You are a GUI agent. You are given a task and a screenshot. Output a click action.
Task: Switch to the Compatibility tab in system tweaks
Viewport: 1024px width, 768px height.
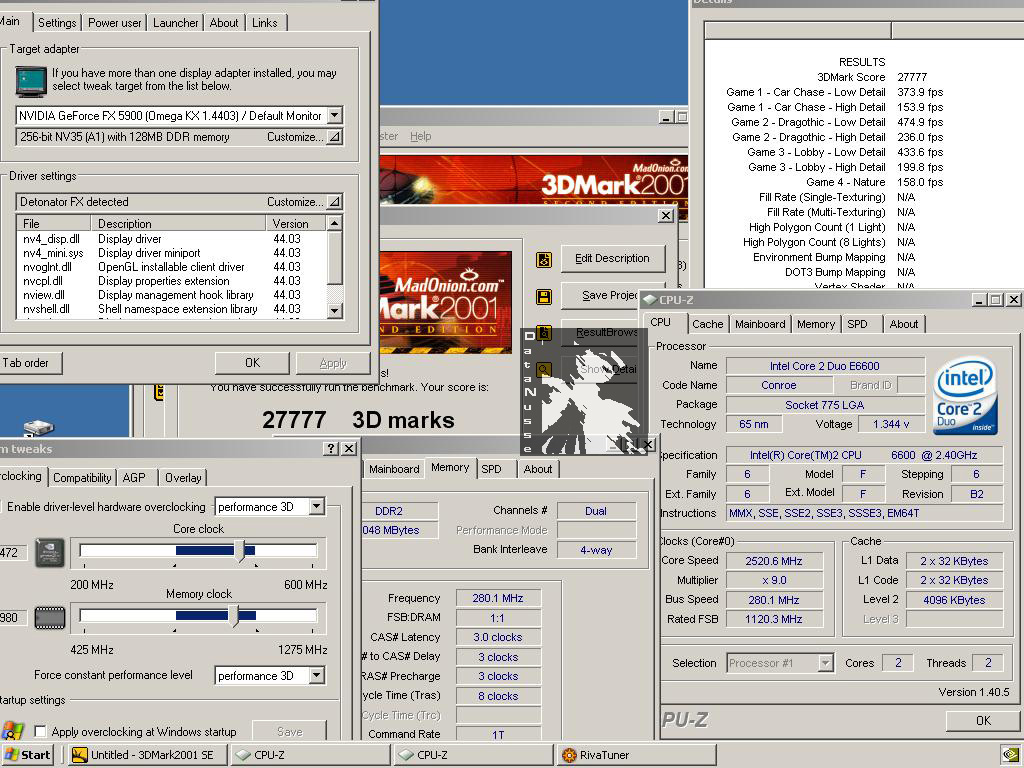[82, 477]
